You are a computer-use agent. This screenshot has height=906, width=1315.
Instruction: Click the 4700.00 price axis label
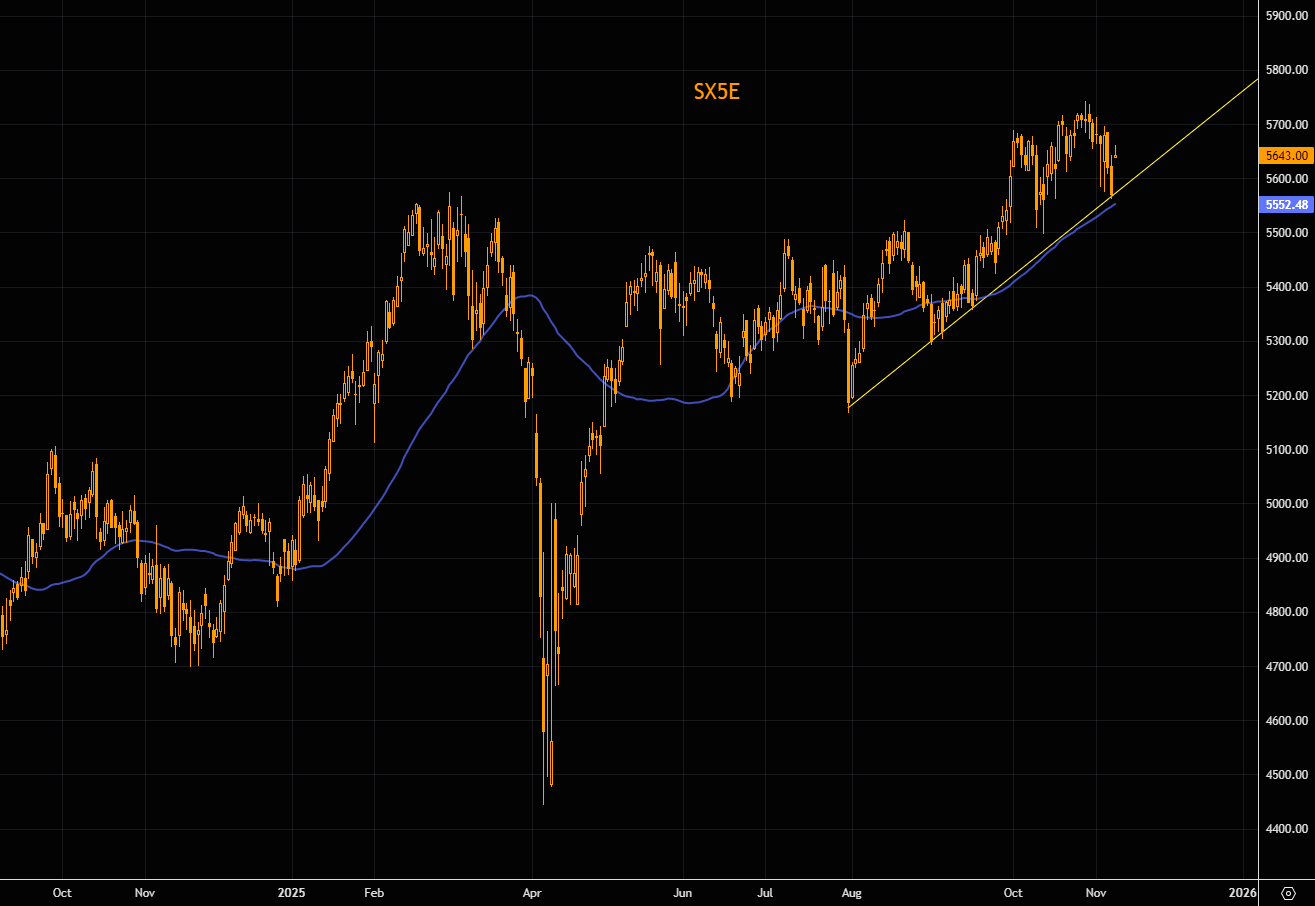coord(1286,666)
